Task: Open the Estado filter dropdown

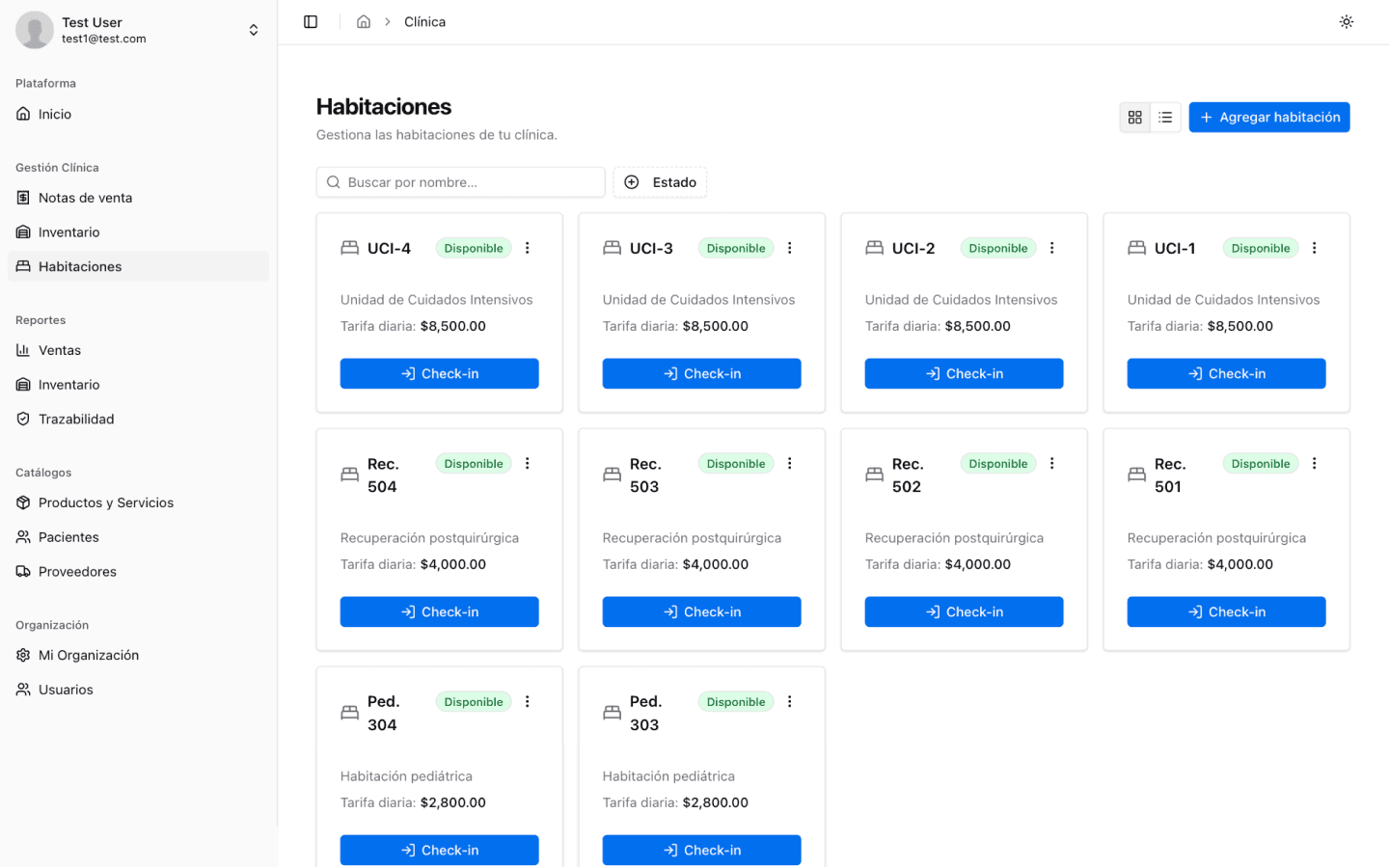Action: pos(660,182)
